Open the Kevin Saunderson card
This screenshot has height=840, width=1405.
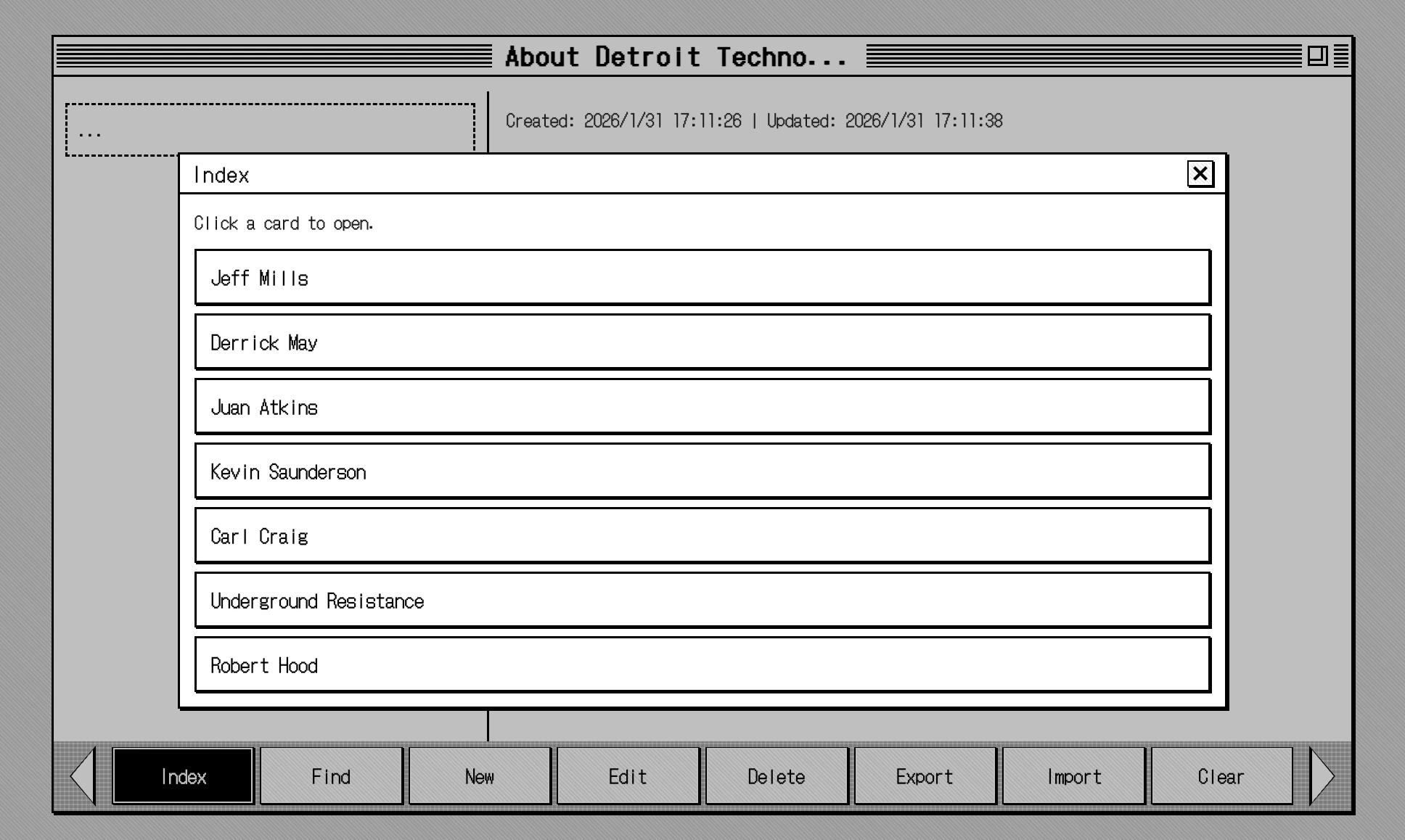click(702, 471)
